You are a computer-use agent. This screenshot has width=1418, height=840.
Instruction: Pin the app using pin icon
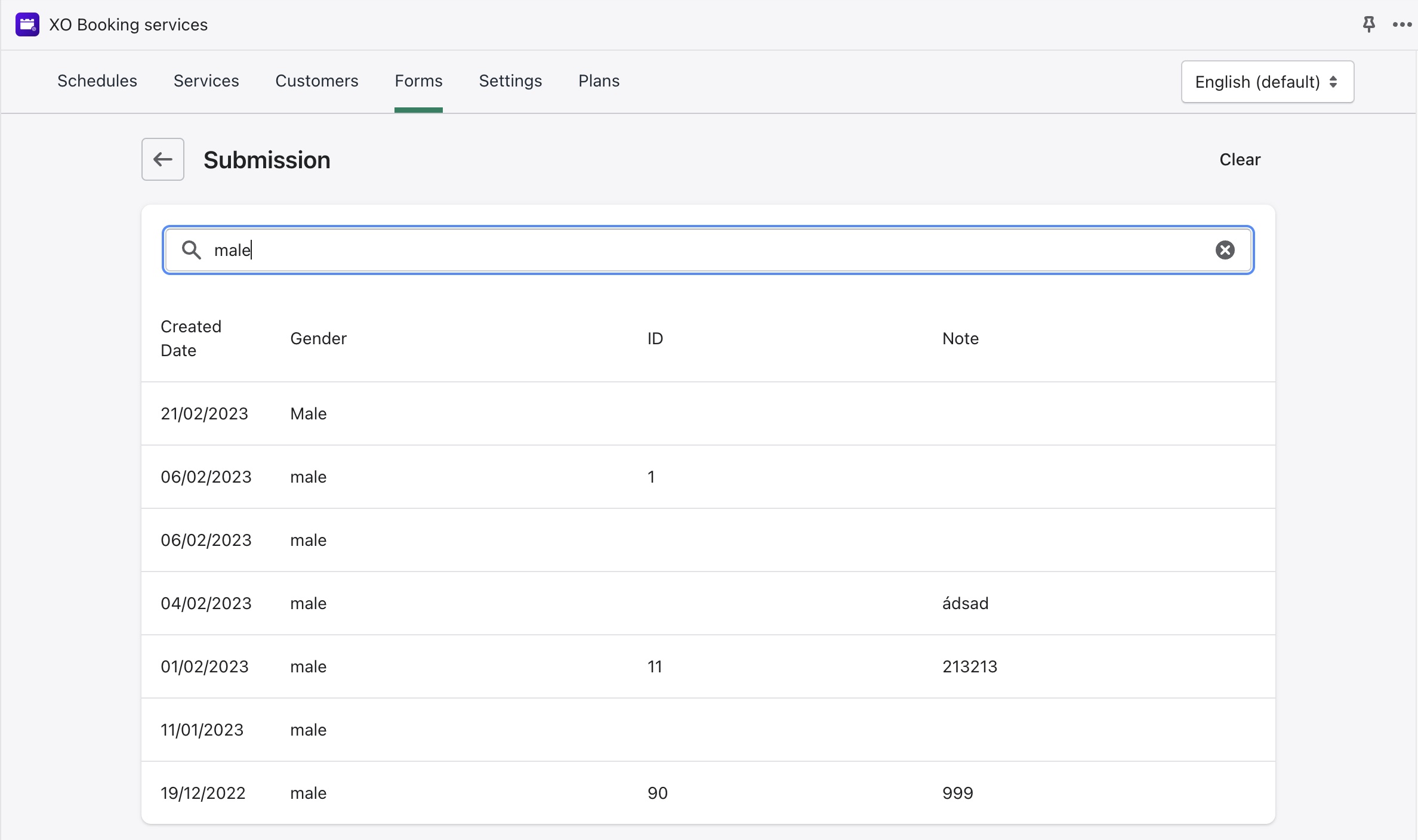click(x=1369, y=24)
